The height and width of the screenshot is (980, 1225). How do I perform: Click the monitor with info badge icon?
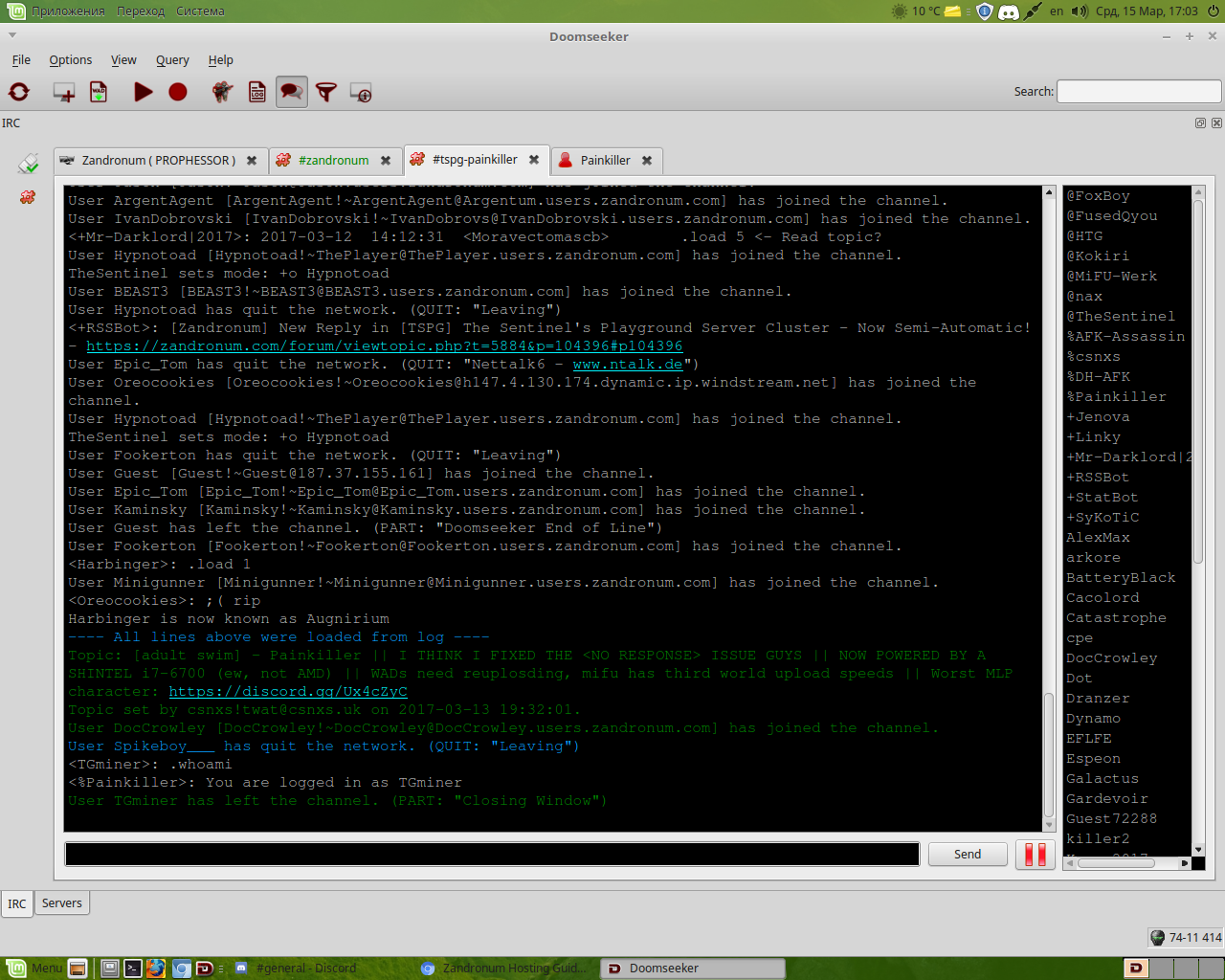(361, 92)
